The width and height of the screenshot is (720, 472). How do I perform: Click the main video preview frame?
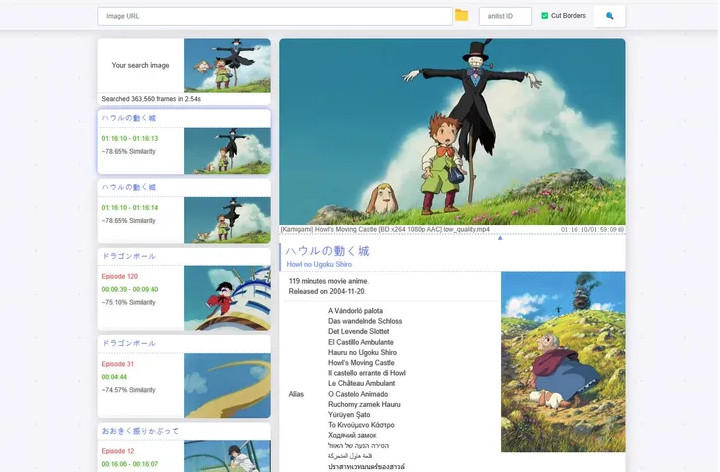pyautogui.click(x=452, y=132)
